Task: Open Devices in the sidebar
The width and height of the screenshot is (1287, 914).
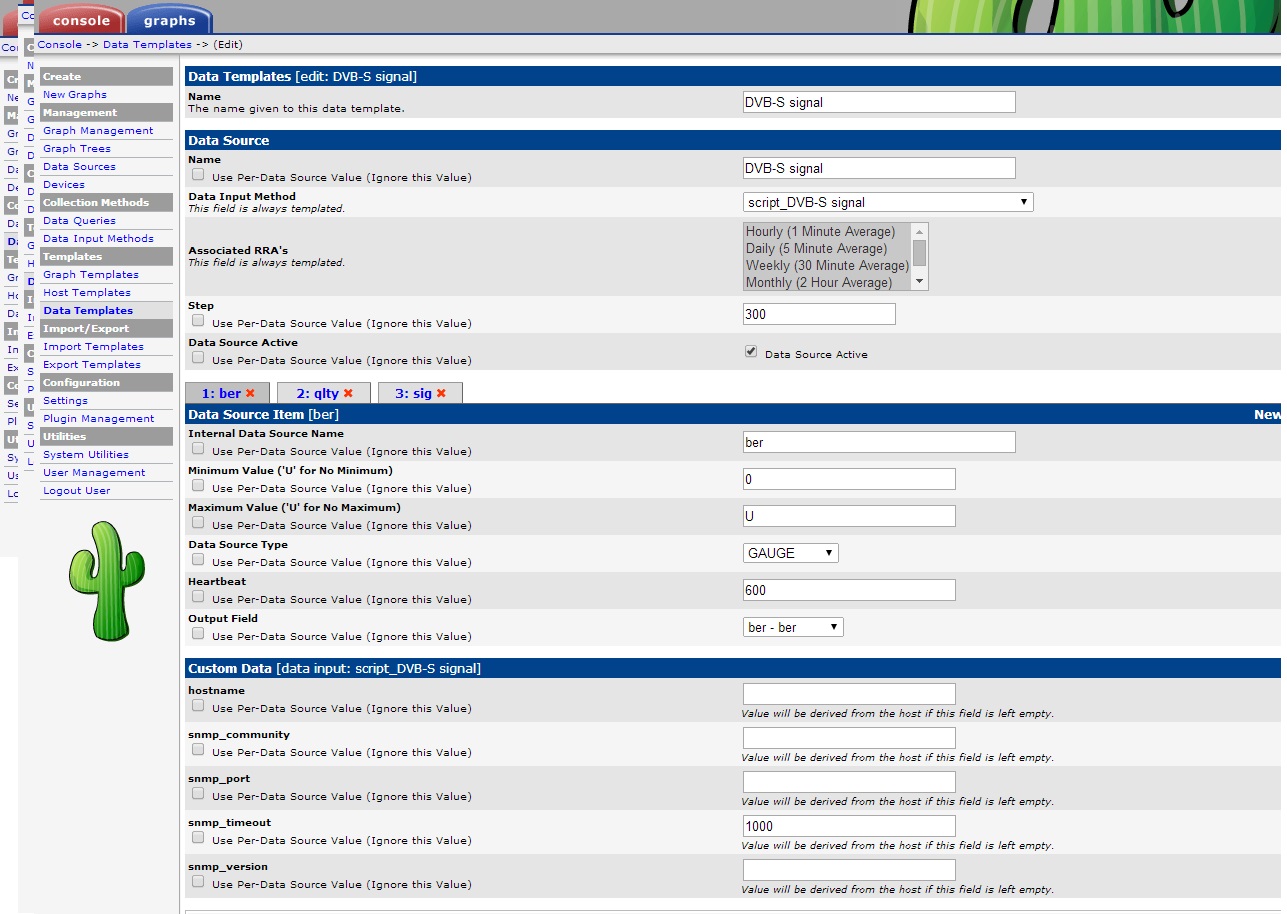Action: (x=64, y=185)
